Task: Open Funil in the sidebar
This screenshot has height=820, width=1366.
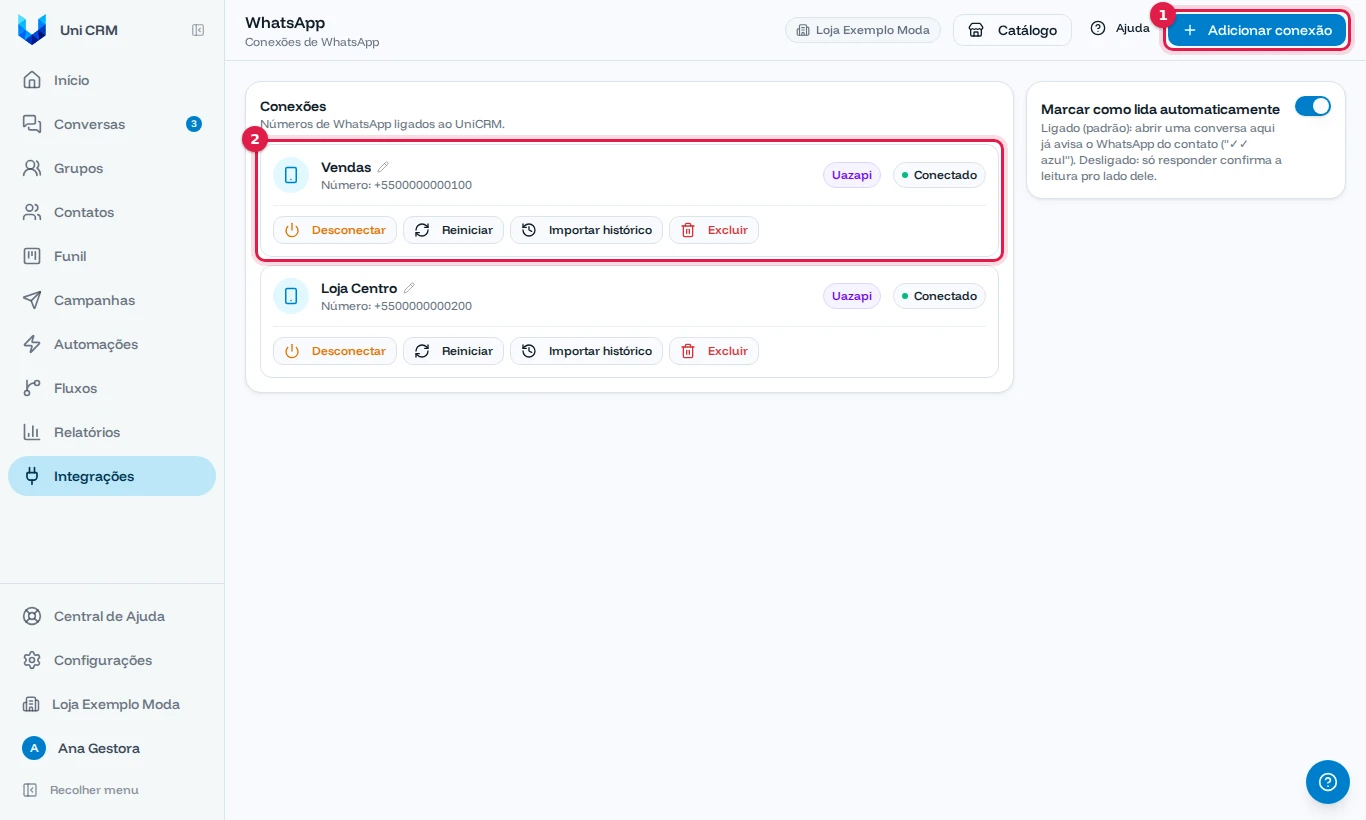Action: (112, 256)
